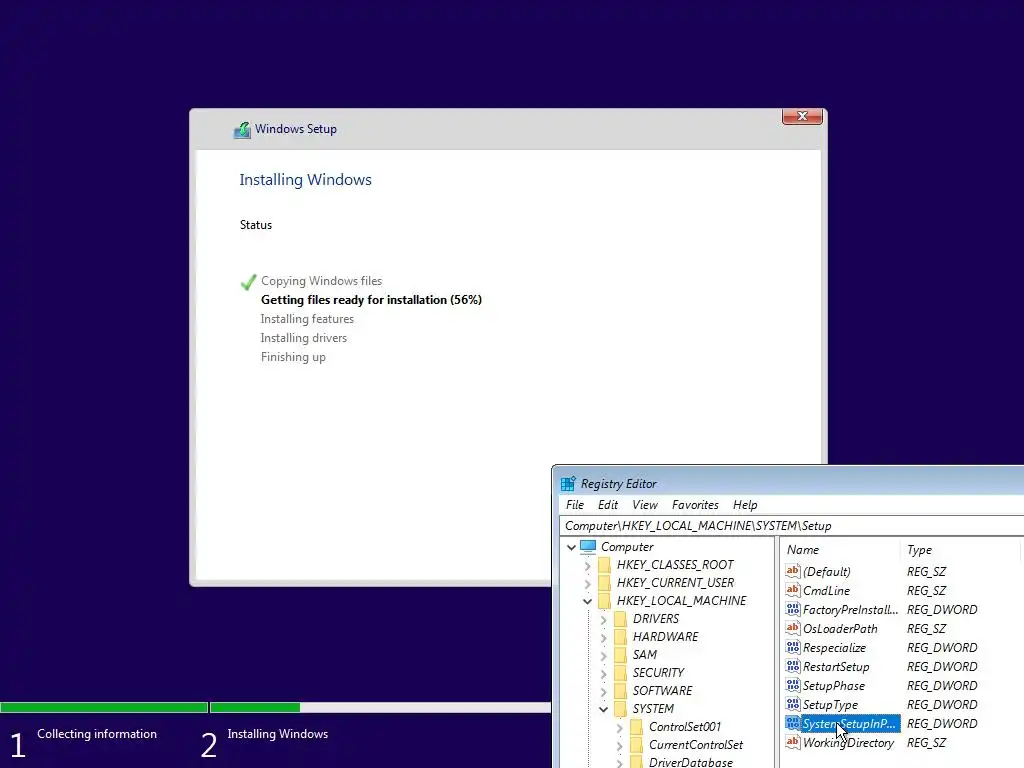Collapse the Computer tree node
This screenshot has width=1024, height=768.
571,547
